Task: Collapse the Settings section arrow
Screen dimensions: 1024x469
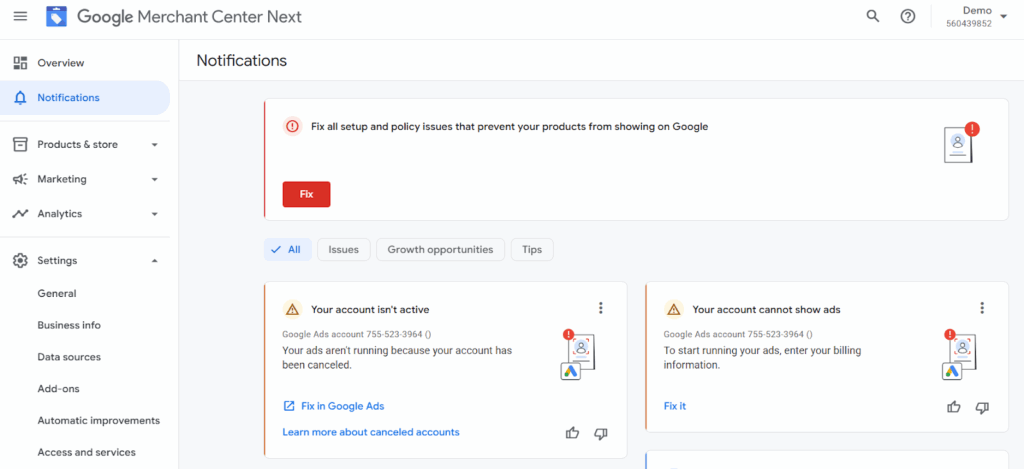Action: coord(155,261)
